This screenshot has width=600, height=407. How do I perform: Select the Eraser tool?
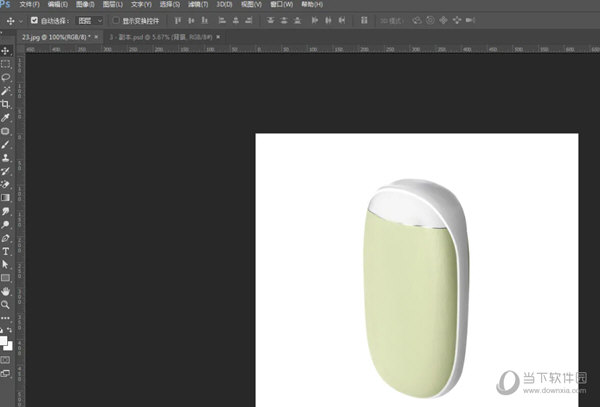coord(5,184)
